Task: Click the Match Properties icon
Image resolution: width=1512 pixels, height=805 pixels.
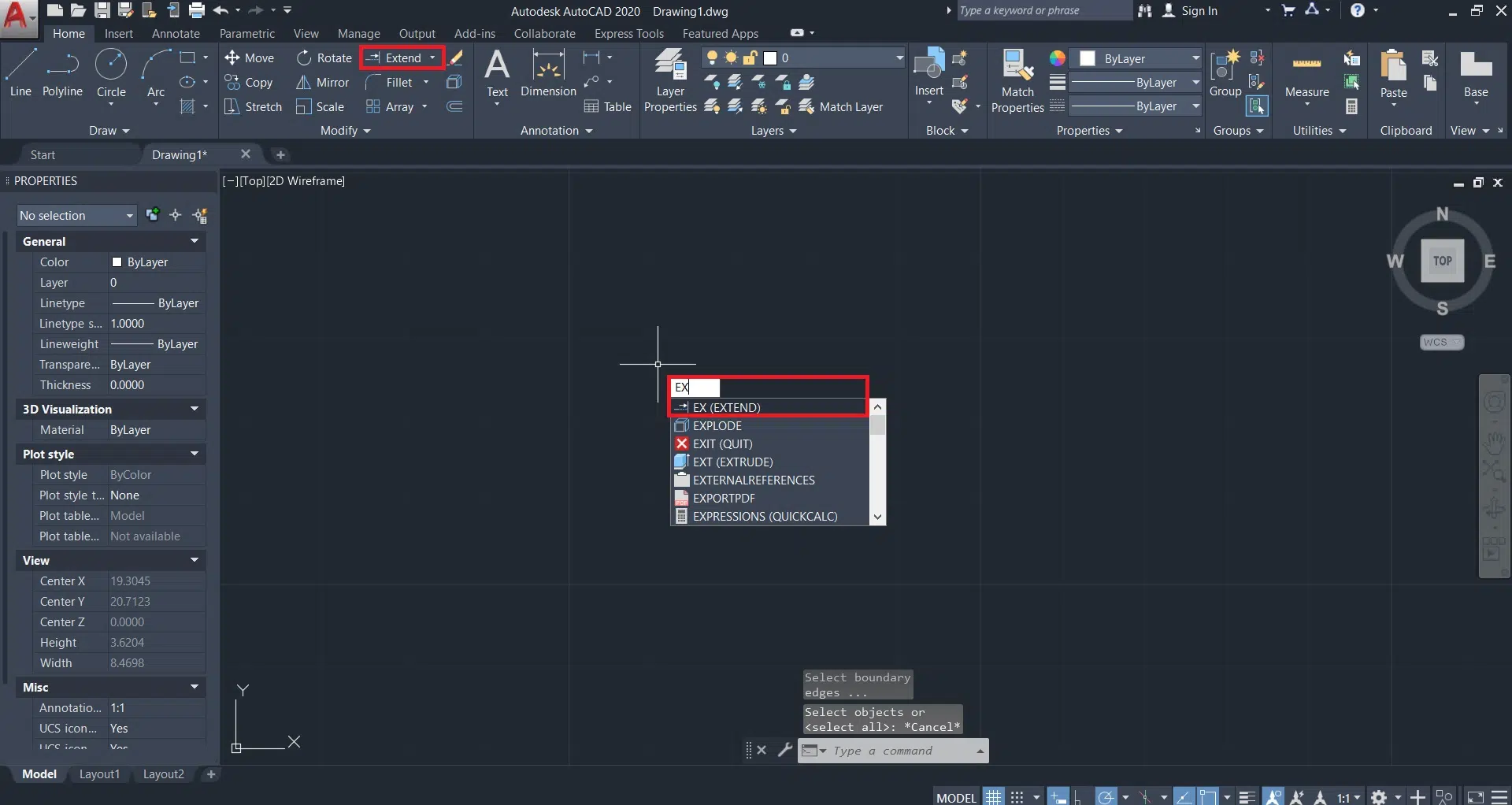Action: 1017,80
